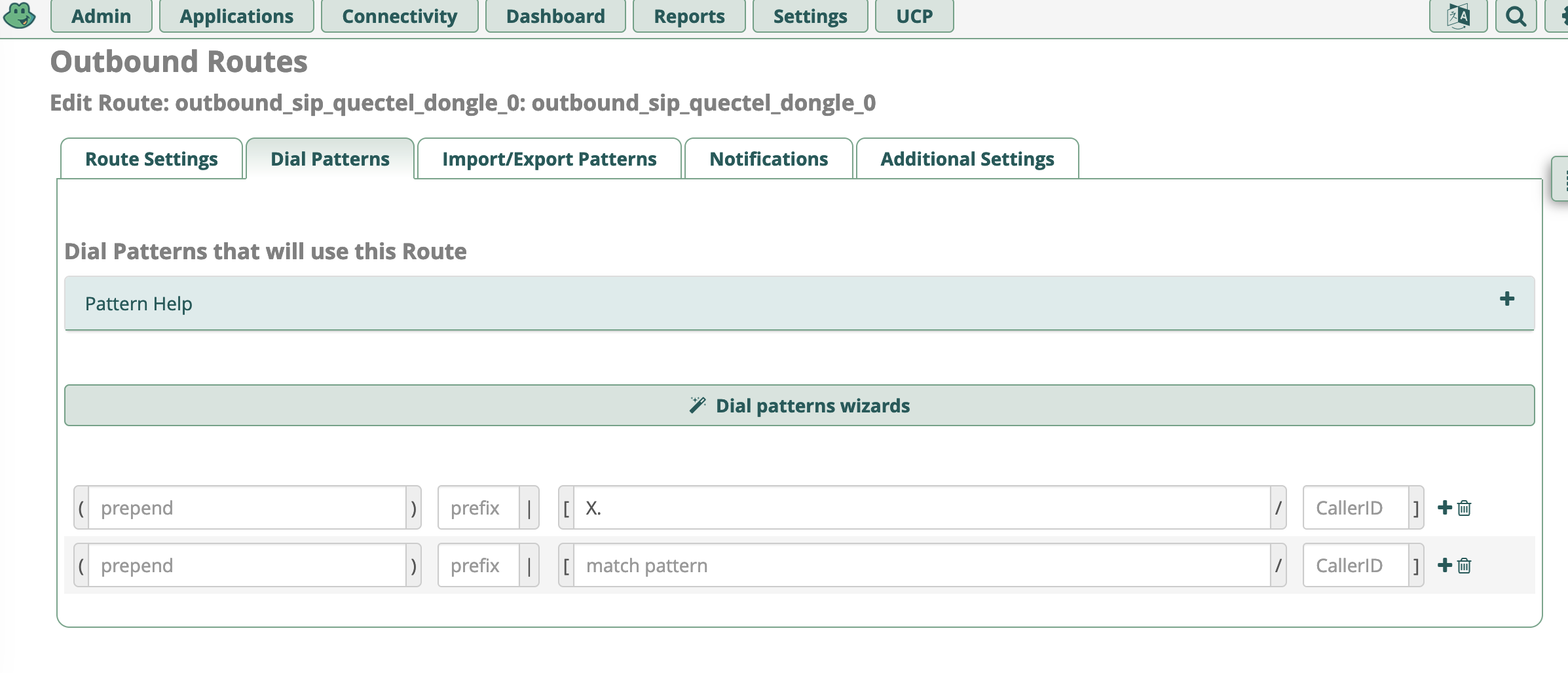Image resolution: width=1568 pixels, height=673 pixels.
Task: Open the language translation icon
Action: click(x=1459, y=16)
